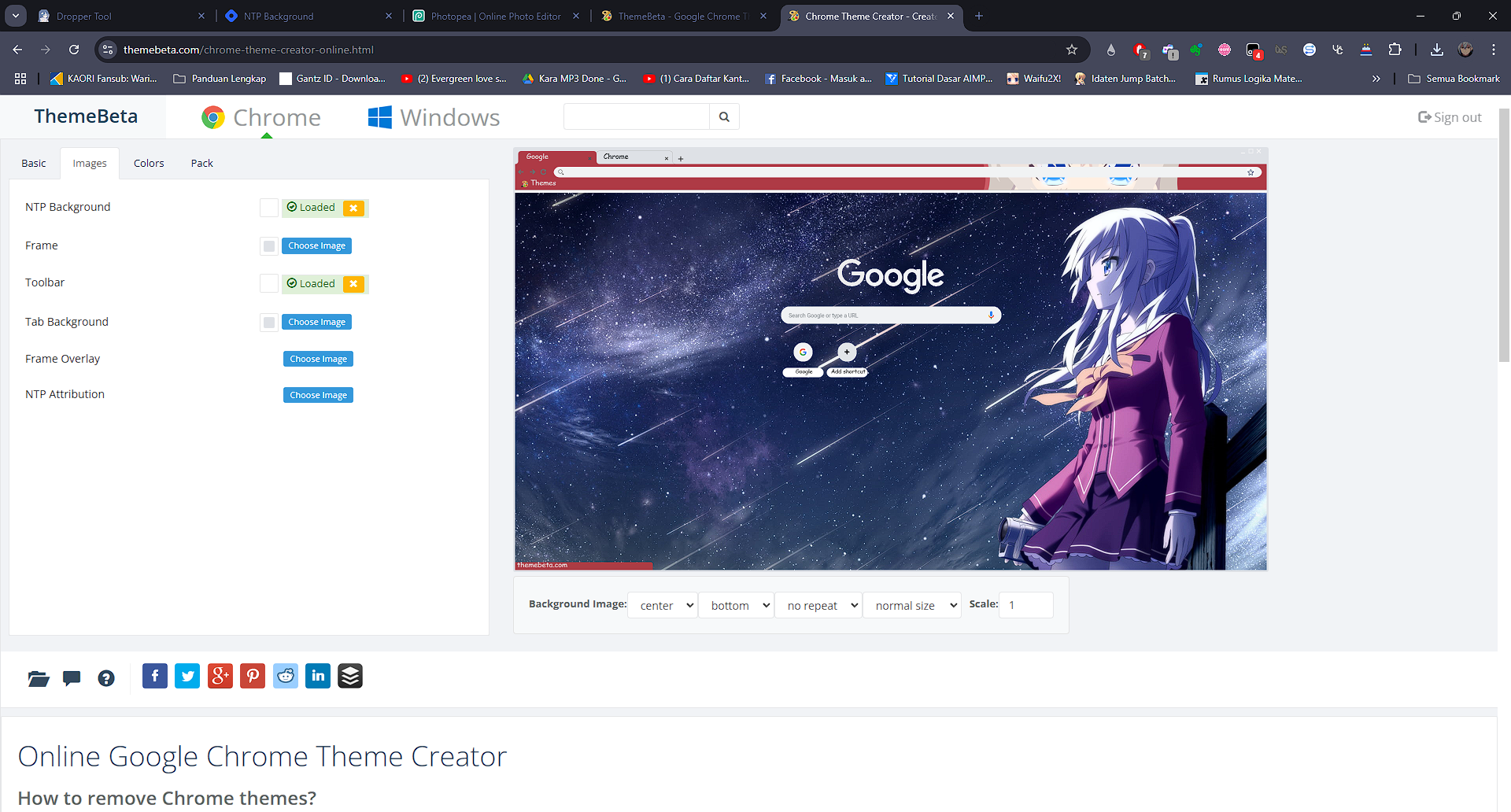Click the Facebook share icon
1511x812 pixels.
point(155,676)
